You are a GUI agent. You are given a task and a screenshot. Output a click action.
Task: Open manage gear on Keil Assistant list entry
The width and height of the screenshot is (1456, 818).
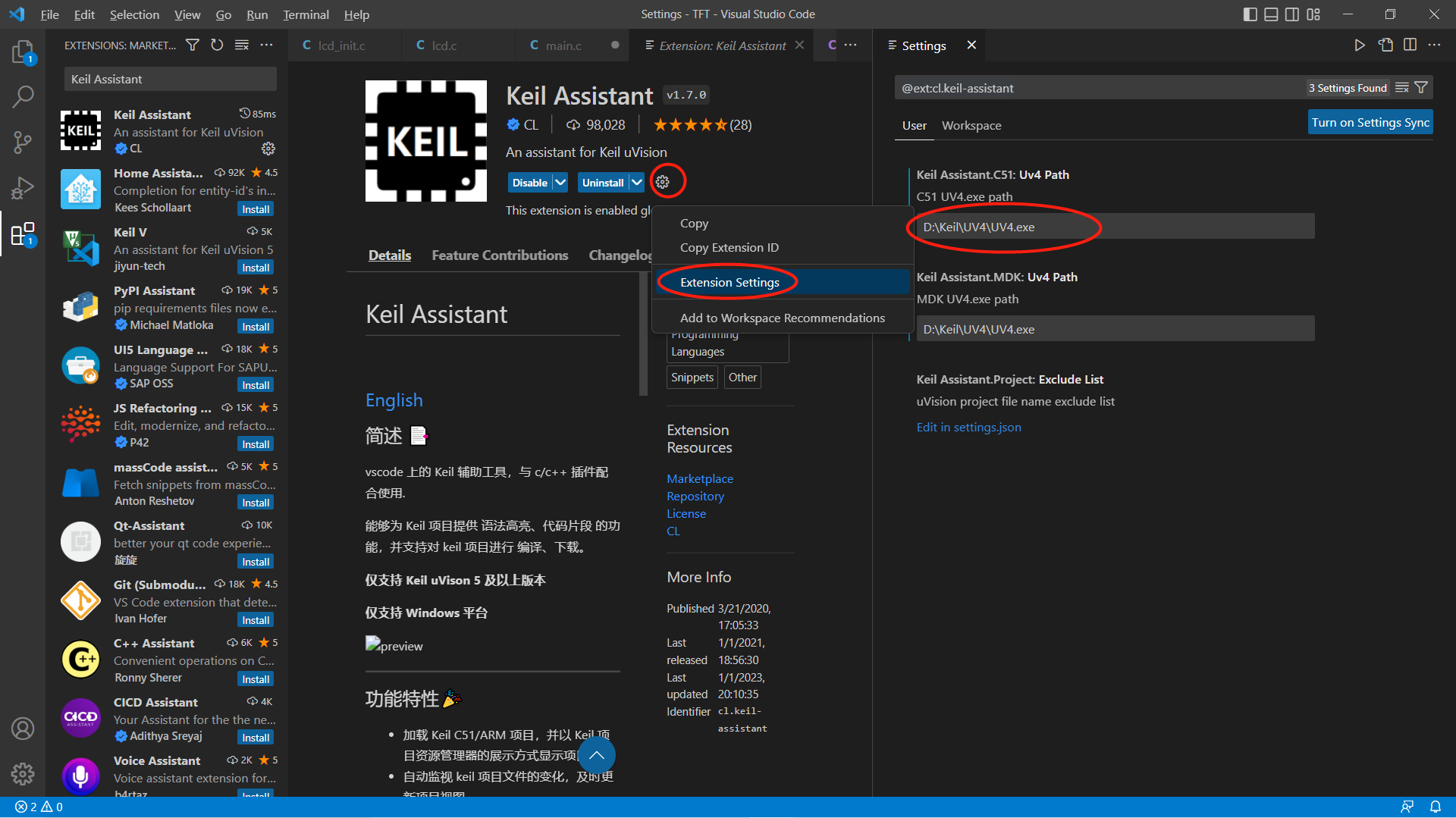(268, 149)
